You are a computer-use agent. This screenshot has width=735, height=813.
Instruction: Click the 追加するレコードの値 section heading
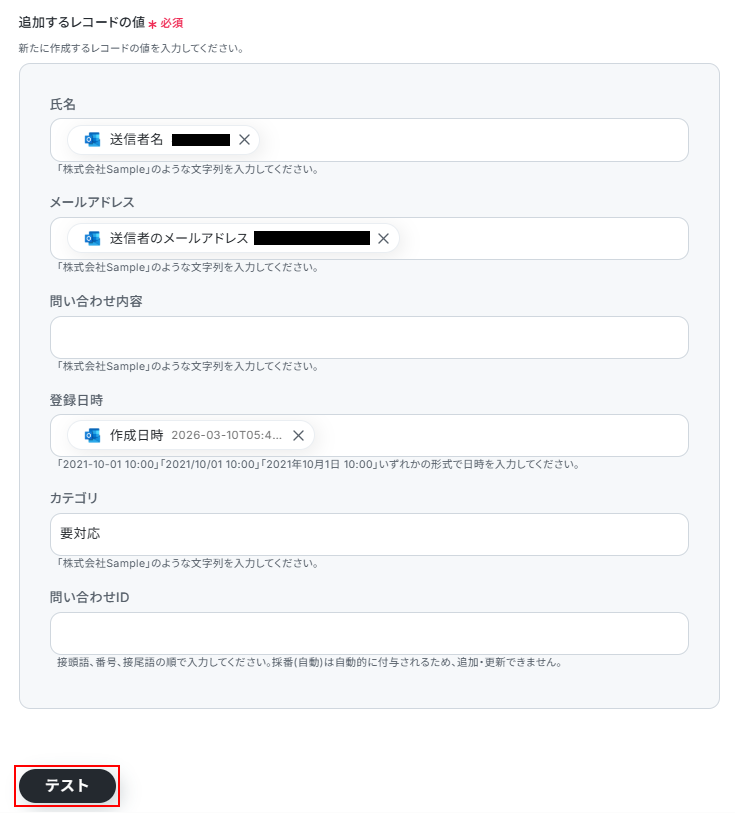coord(82,22)
